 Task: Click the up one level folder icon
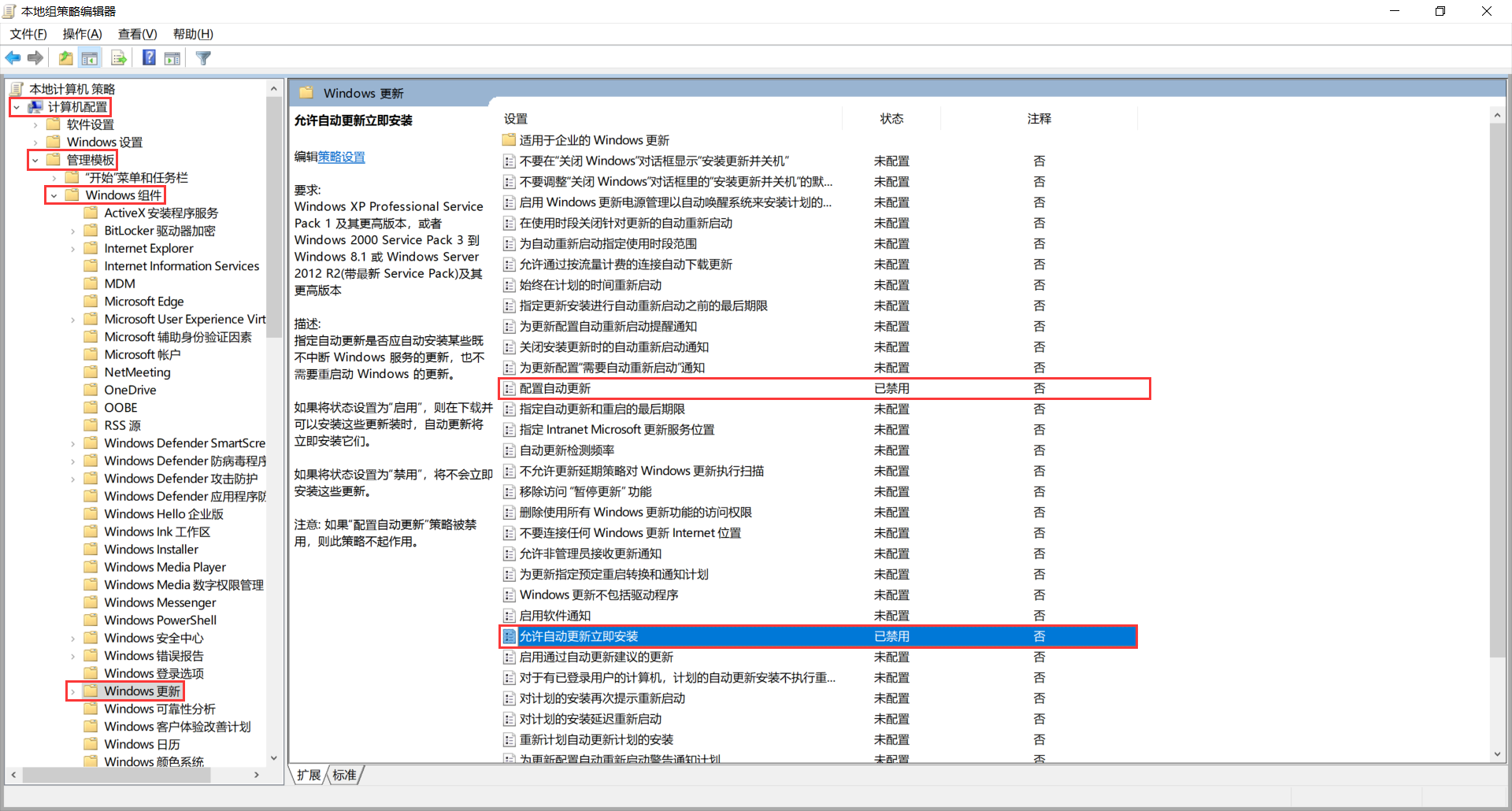click(65, 57)
